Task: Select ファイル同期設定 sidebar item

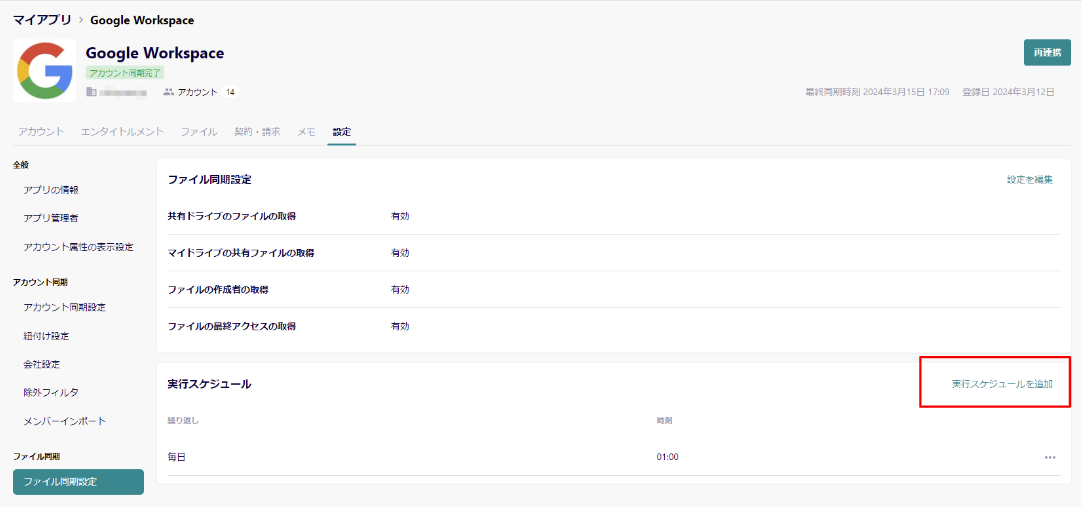Action: (79, 482)
